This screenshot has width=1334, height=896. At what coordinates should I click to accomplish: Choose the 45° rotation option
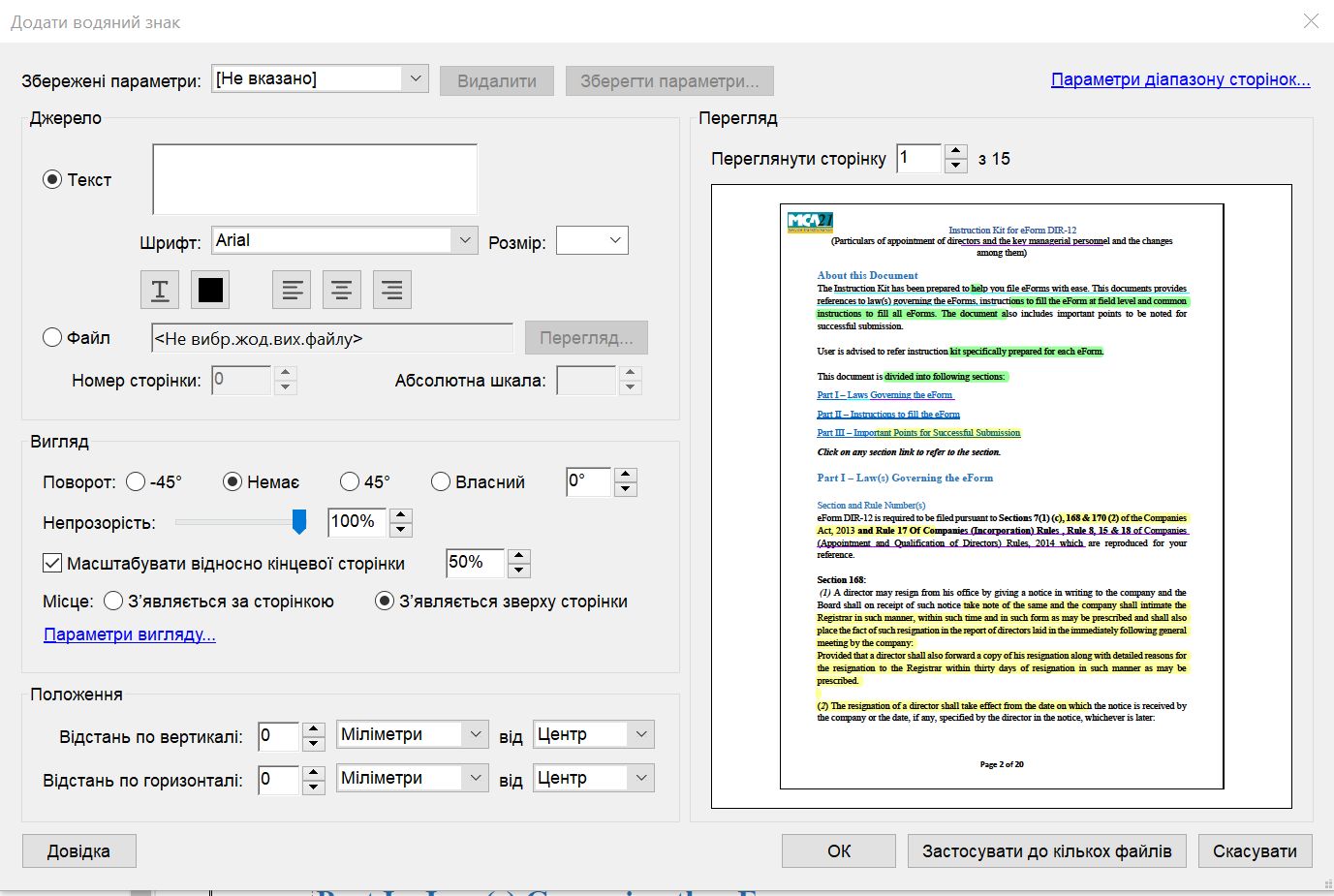tap(350, 481)
